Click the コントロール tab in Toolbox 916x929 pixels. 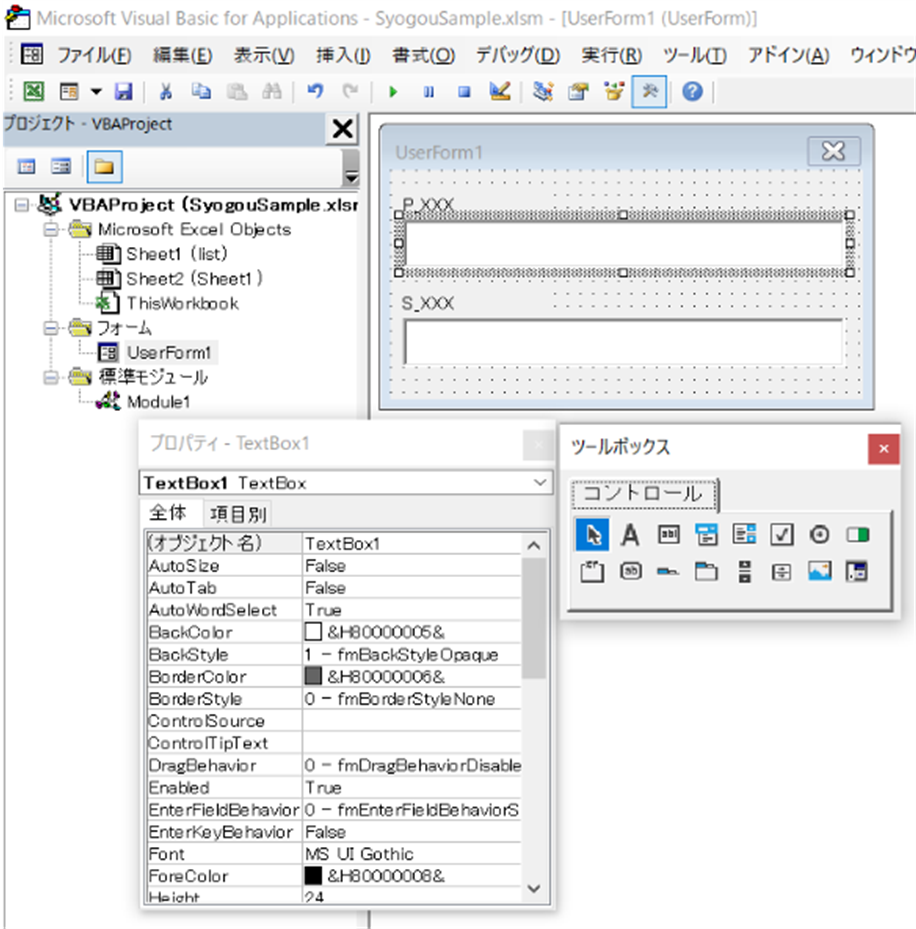pyautogui.click(x=643, y=494)
